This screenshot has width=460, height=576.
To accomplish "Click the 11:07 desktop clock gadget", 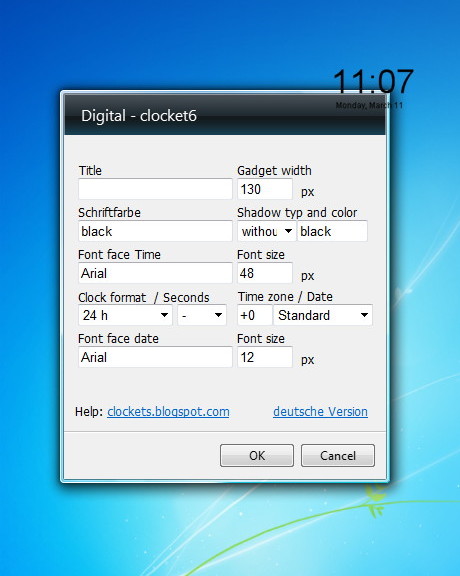I will click(x=373, y=82).
